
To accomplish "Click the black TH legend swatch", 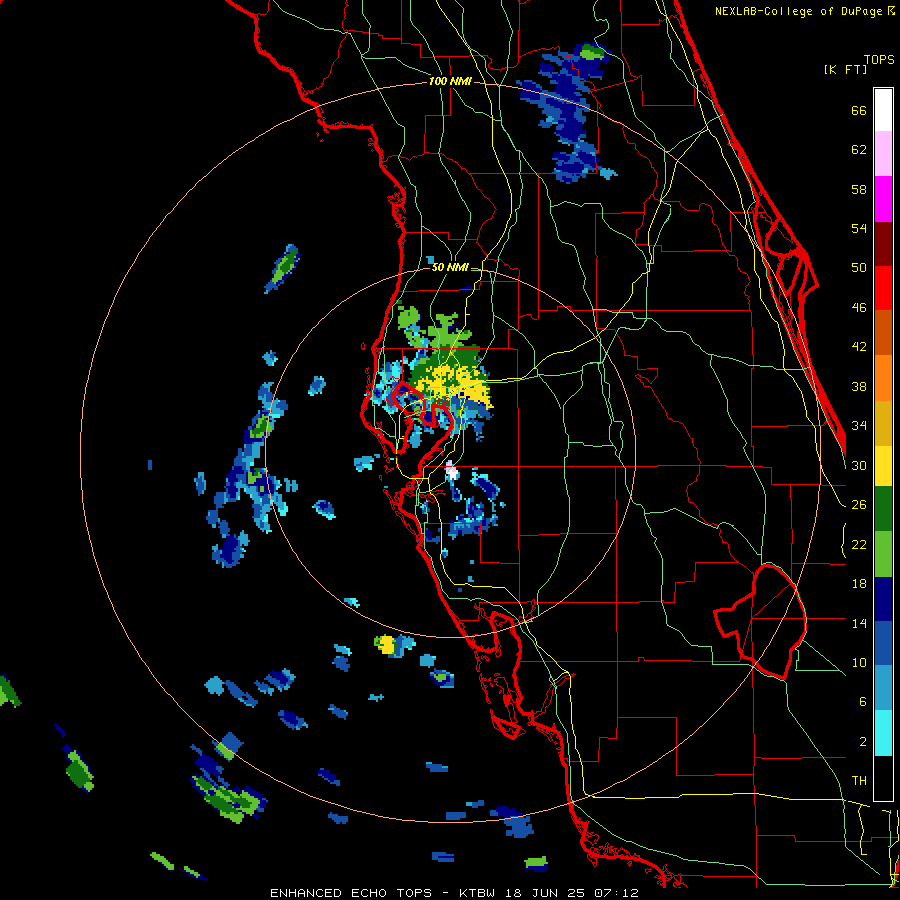I will (883, 778).
